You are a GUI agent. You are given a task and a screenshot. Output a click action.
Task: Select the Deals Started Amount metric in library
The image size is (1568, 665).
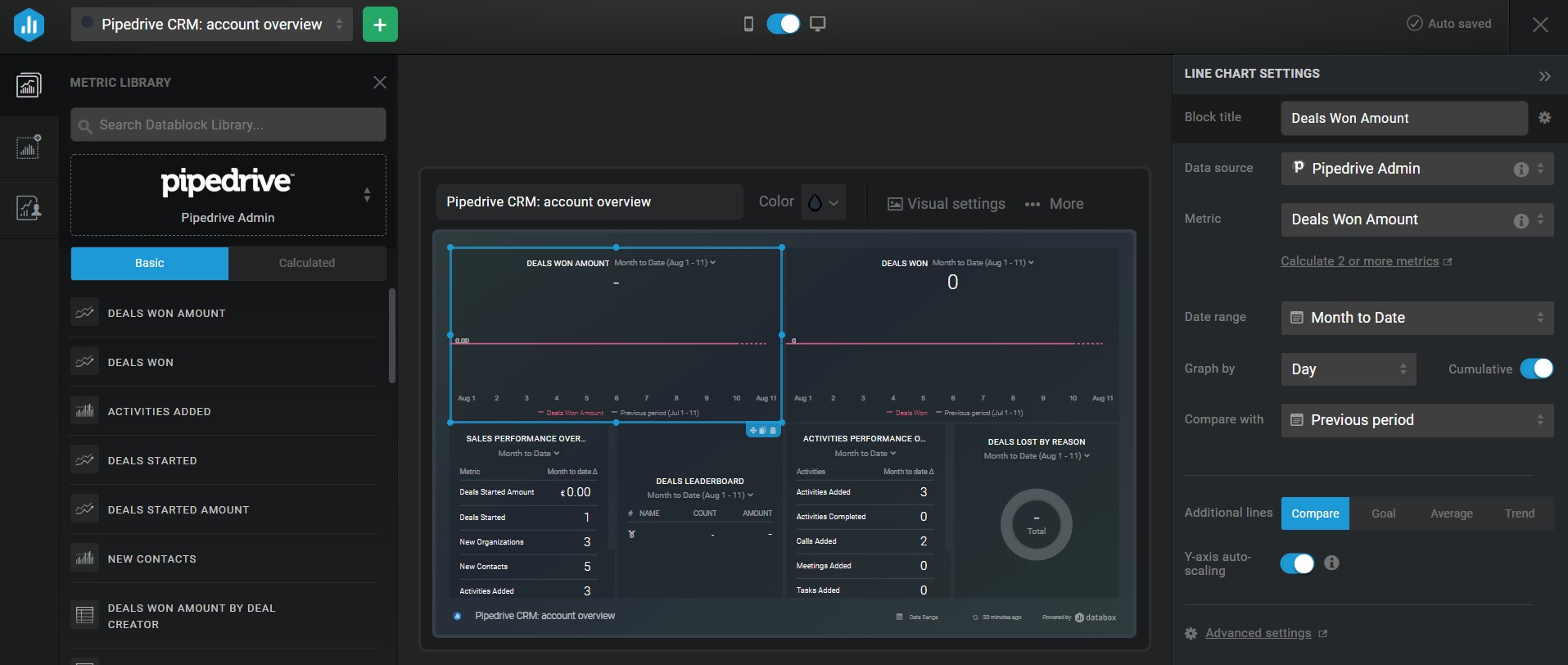click(224, 509)
